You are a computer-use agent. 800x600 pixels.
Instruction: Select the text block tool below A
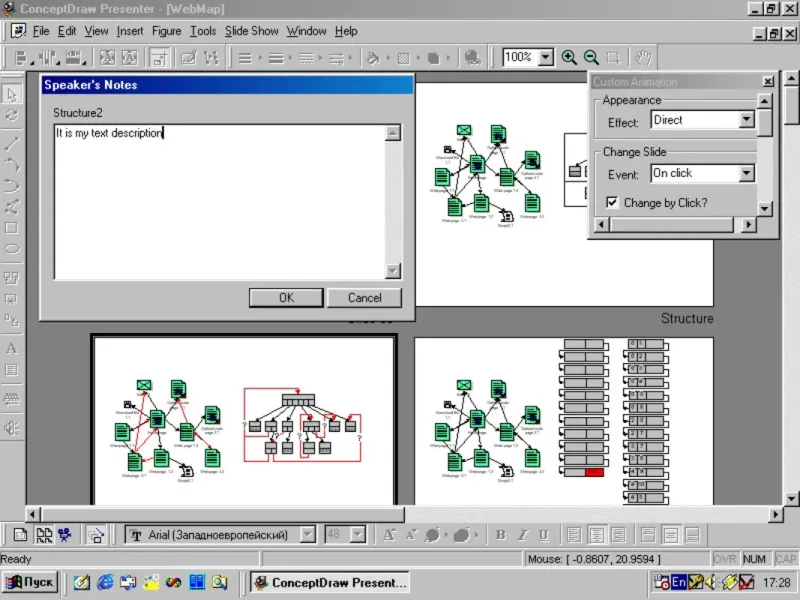(x=12, y=370)
